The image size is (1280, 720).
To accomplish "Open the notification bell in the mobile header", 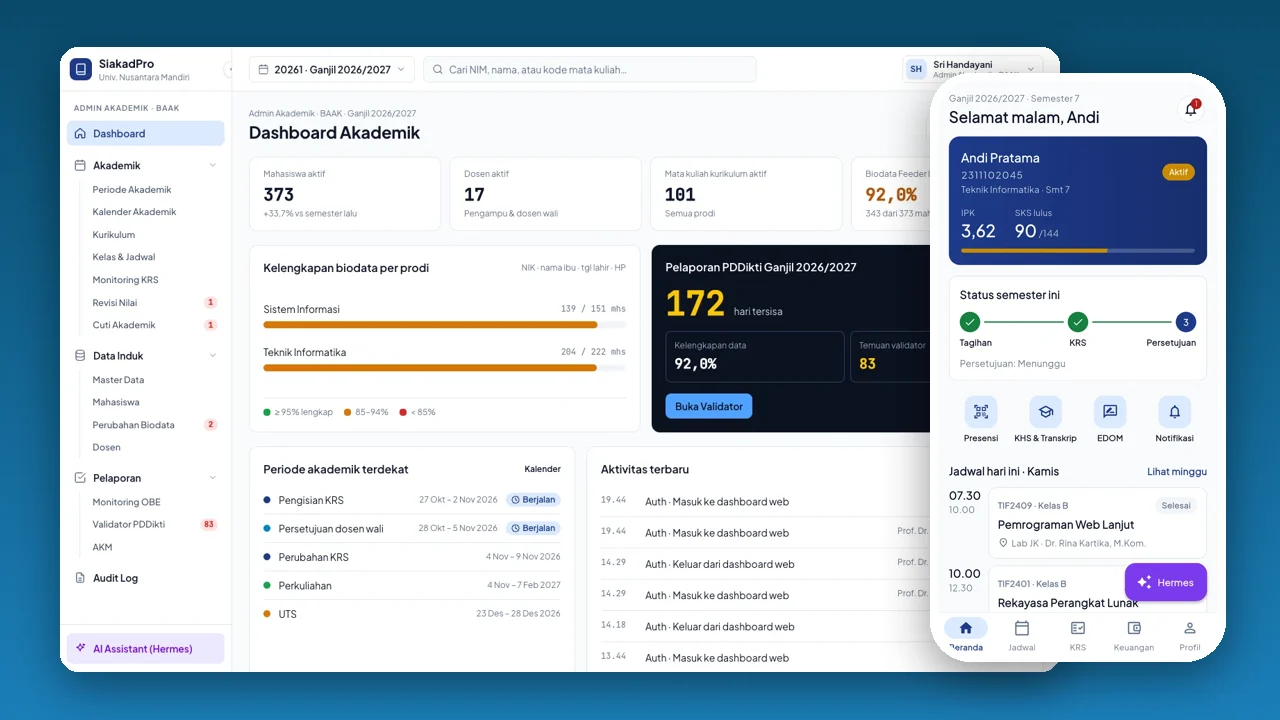I will 1191,109.
